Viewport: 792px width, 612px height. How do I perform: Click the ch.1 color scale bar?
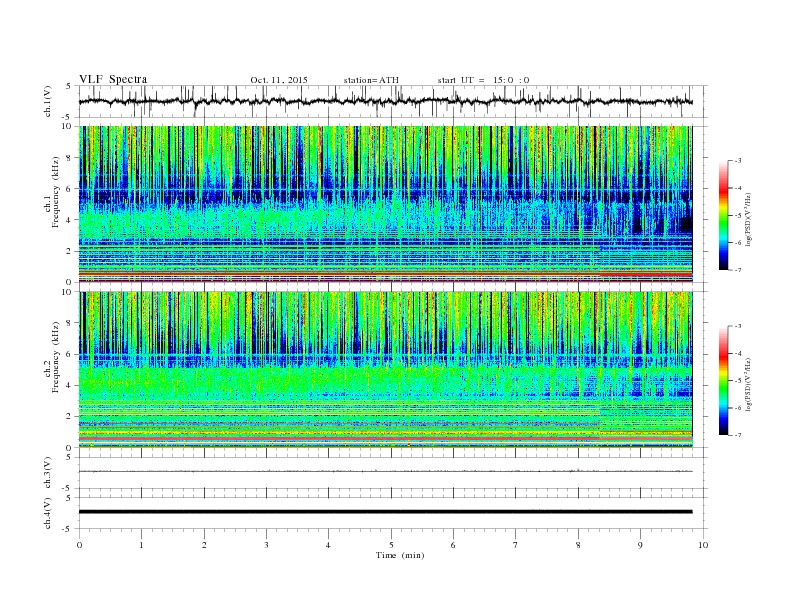[724, 215]
